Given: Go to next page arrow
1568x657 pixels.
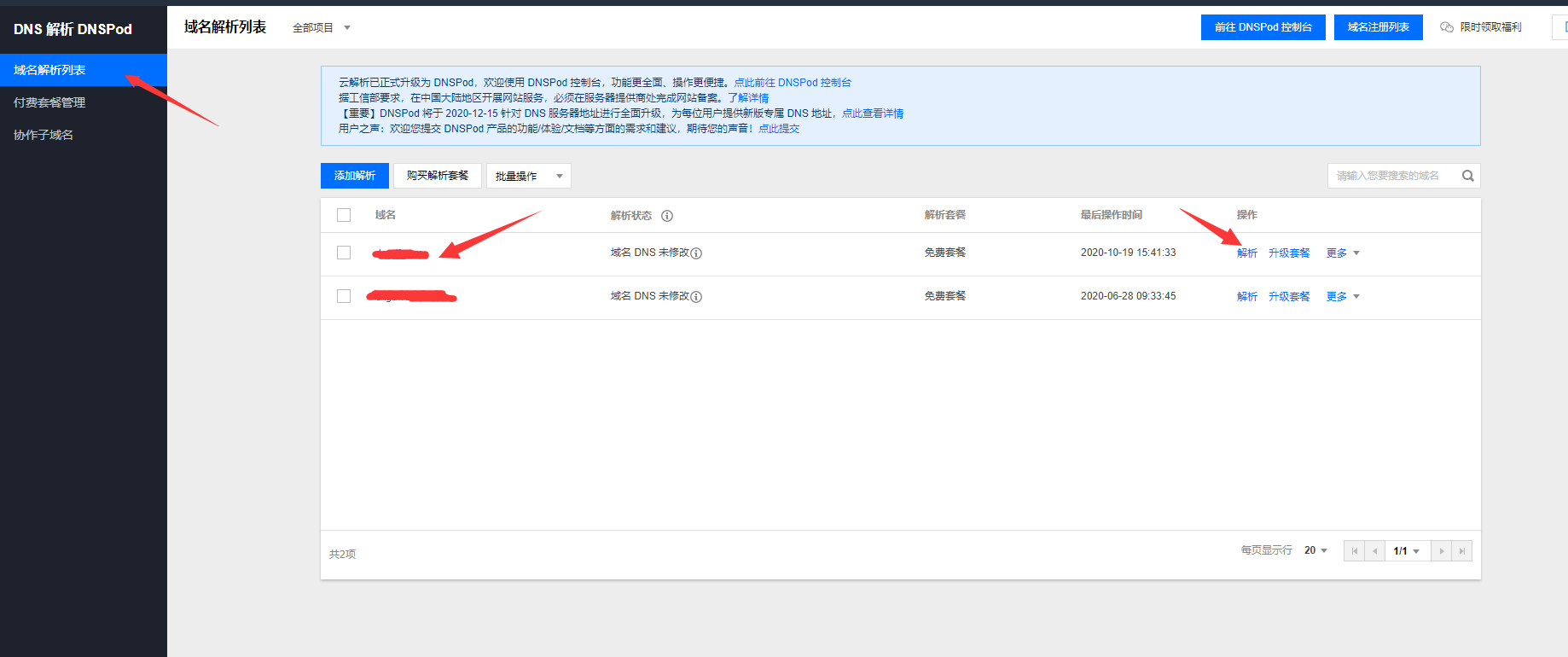Looking at the screenshot, I should [x=1442, y=551].
